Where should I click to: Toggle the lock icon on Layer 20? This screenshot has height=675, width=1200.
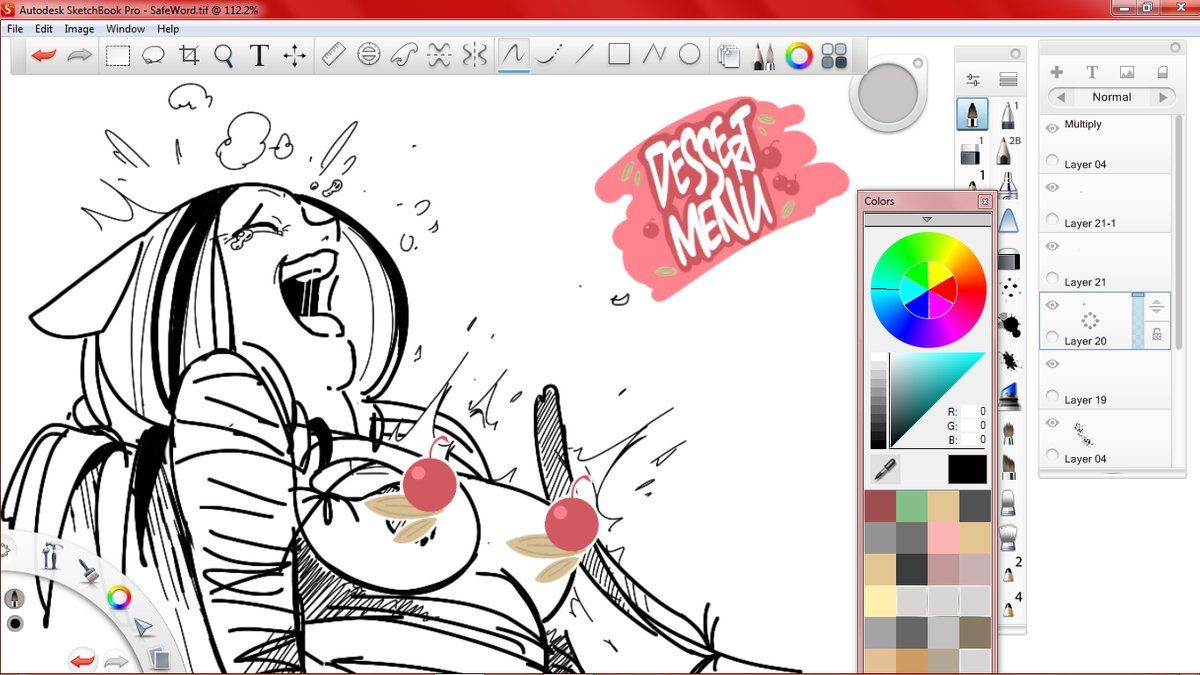click(1157, 334)
